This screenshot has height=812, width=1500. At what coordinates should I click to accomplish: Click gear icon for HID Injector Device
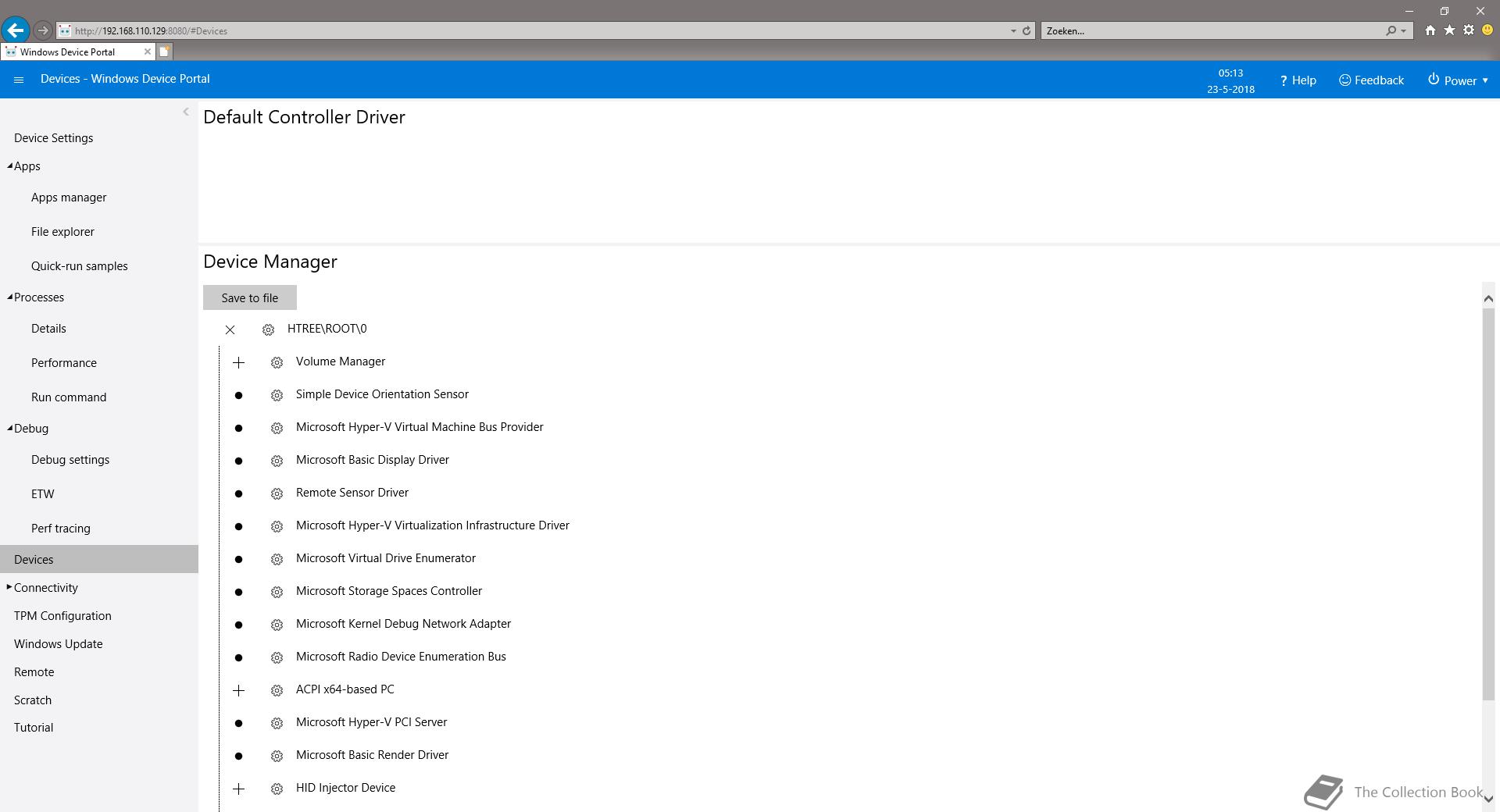point(277,789)
